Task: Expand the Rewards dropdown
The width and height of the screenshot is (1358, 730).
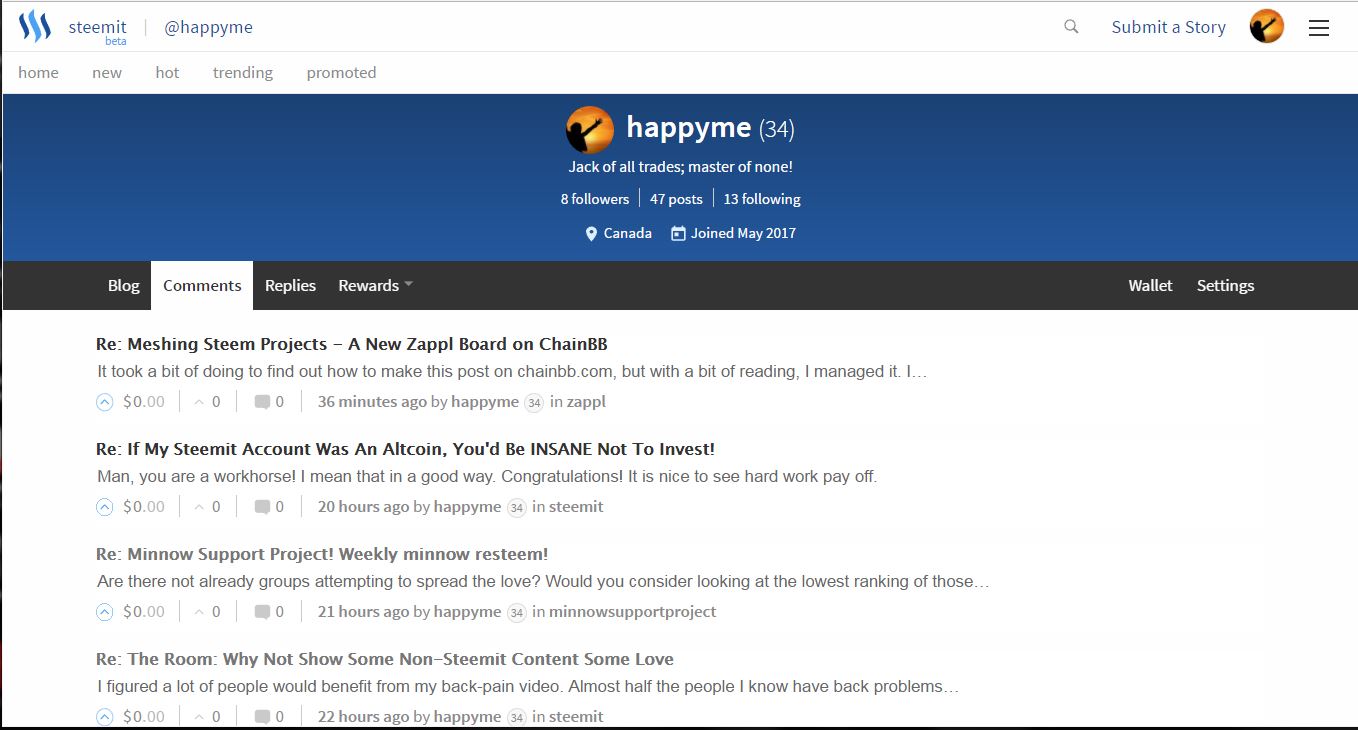Action: click(x=375, y=285)
